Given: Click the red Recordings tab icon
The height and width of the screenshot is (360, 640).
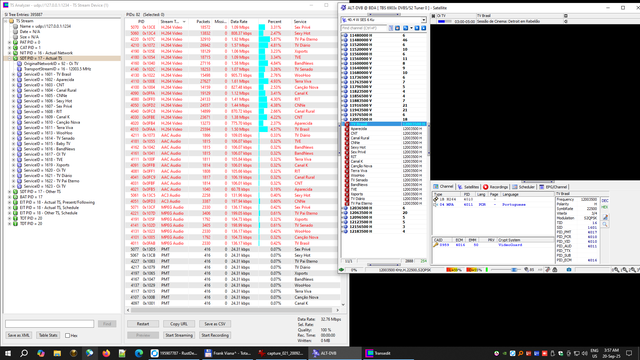Looking at the screenshot, I should [x=485, y=187].
